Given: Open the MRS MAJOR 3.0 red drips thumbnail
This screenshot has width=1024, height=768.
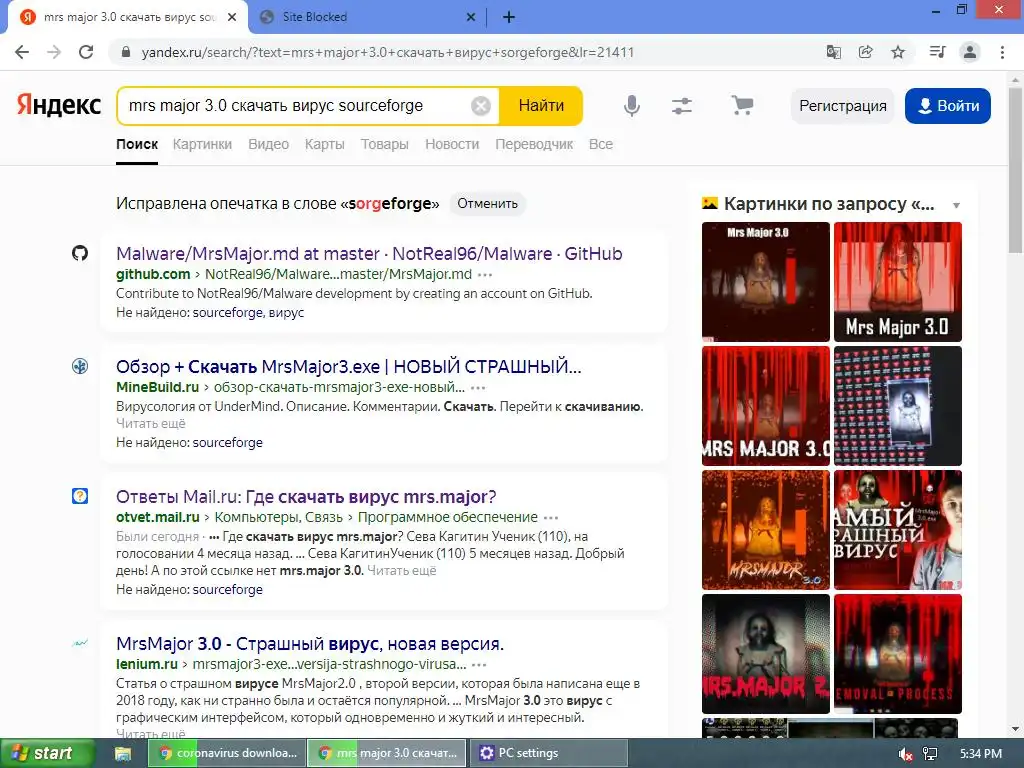Looking at the screenshot, I should click(765, 406).
